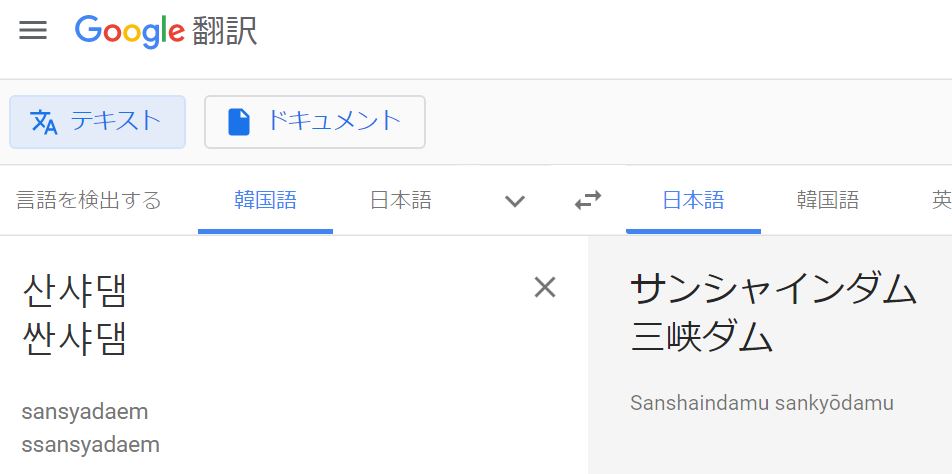Open the main hamburger menu
The height and width of the screenshot is (474, 952).
33,30
